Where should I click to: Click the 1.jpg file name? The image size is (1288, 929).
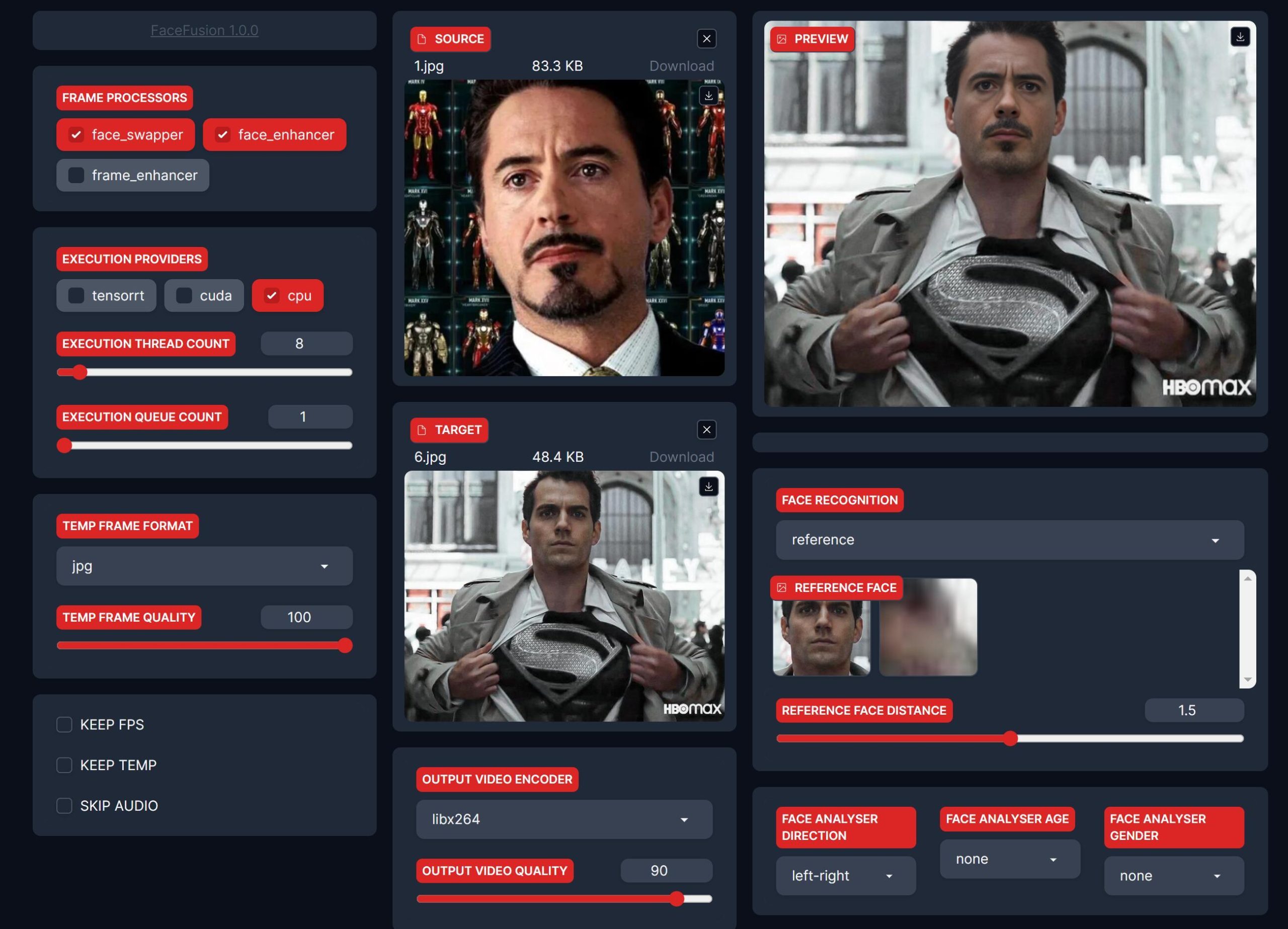[x=429, y=66]
